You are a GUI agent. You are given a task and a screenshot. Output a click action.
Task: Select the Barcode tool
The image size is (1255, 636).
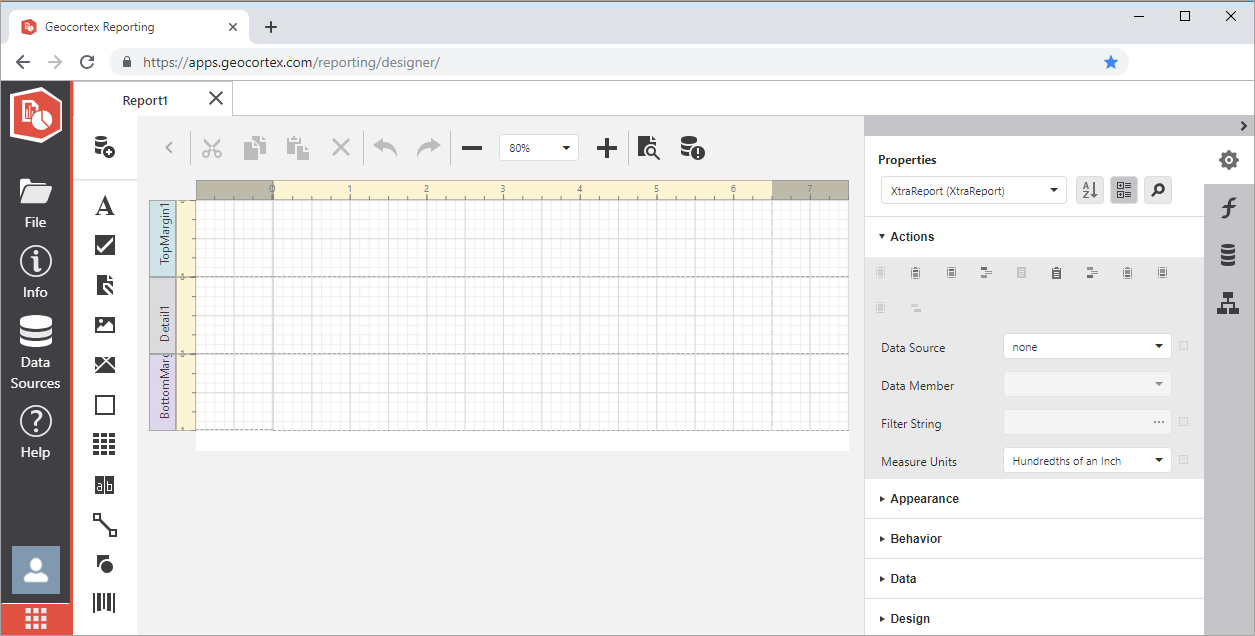(x=104, y=603)
